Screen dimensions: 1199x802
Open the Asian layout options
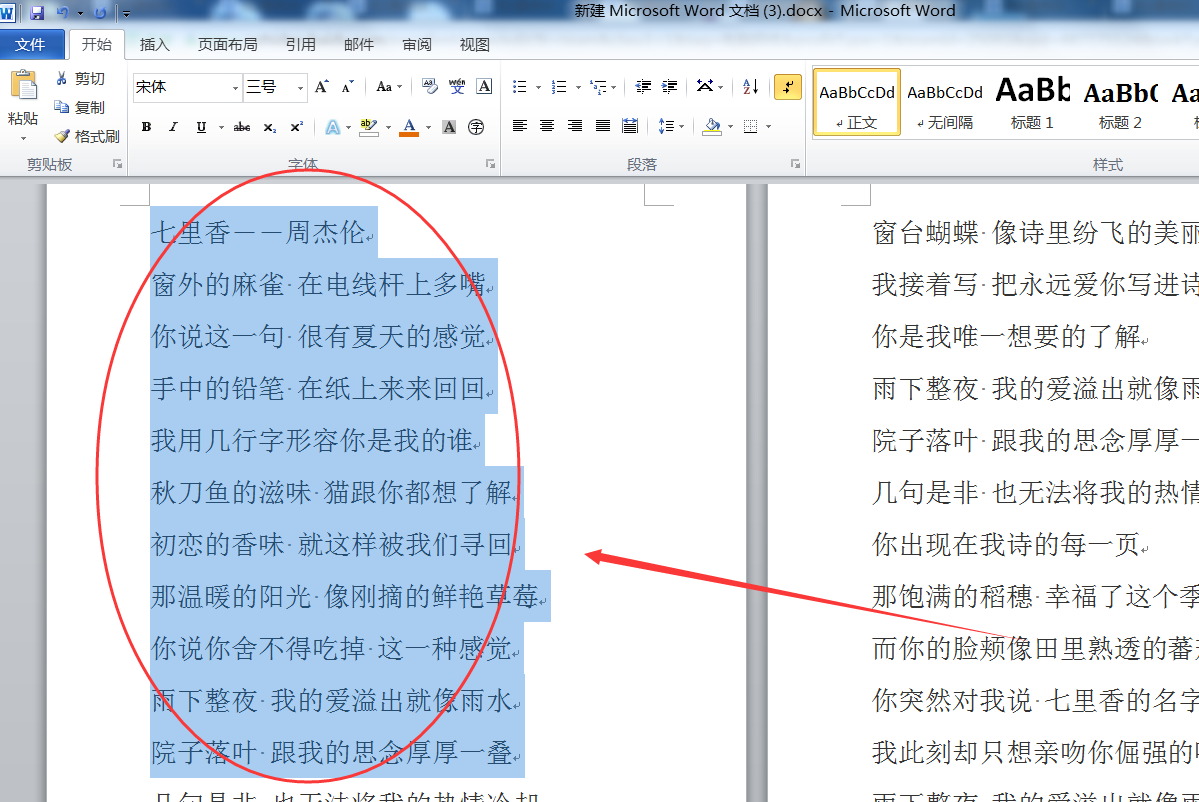[706, 87]
